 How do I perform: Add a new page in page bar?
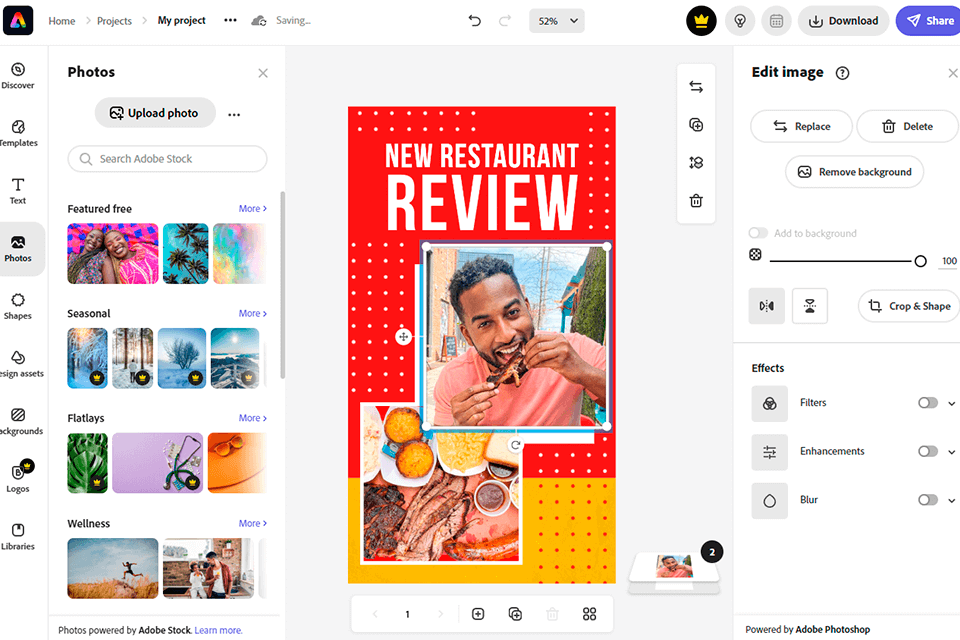point(478,614)
